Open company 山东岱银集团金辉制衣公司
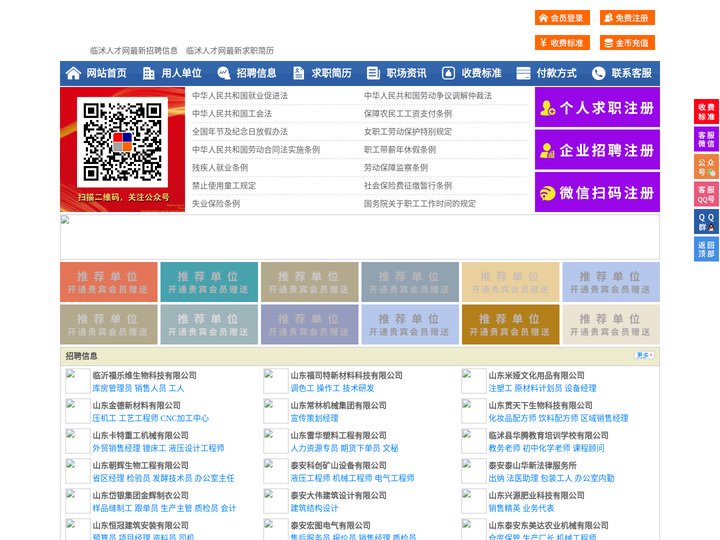Viewport: 720px width, 540px height. [141, 495]
